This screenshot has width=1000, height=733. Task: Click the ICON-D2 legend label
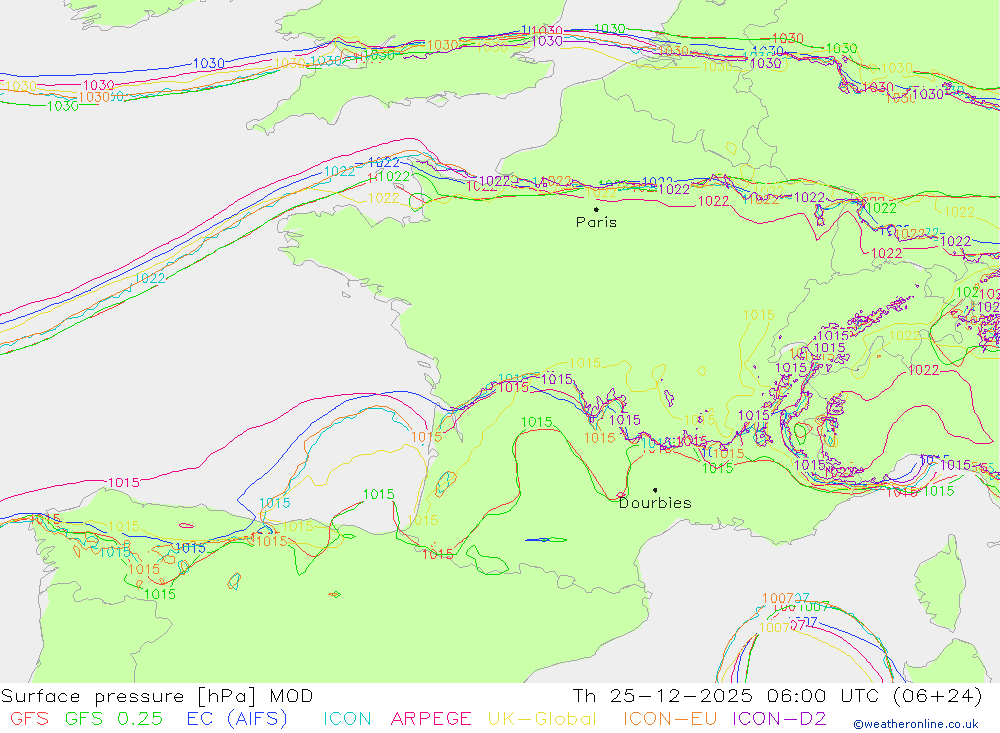click(779, 719)
